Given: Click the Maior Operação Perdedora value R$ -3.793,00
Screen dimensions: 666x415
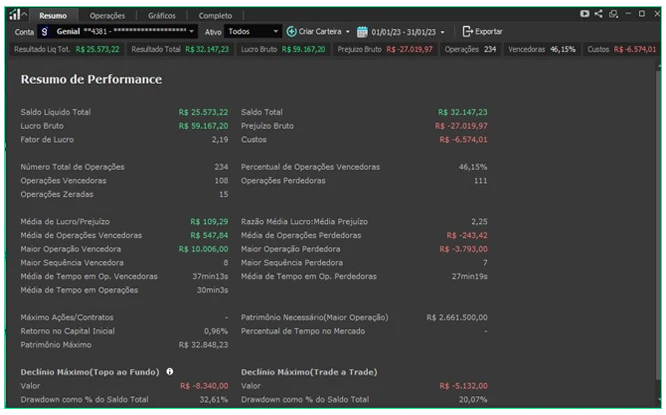Looking at the screenshot, I should [463, 249].
